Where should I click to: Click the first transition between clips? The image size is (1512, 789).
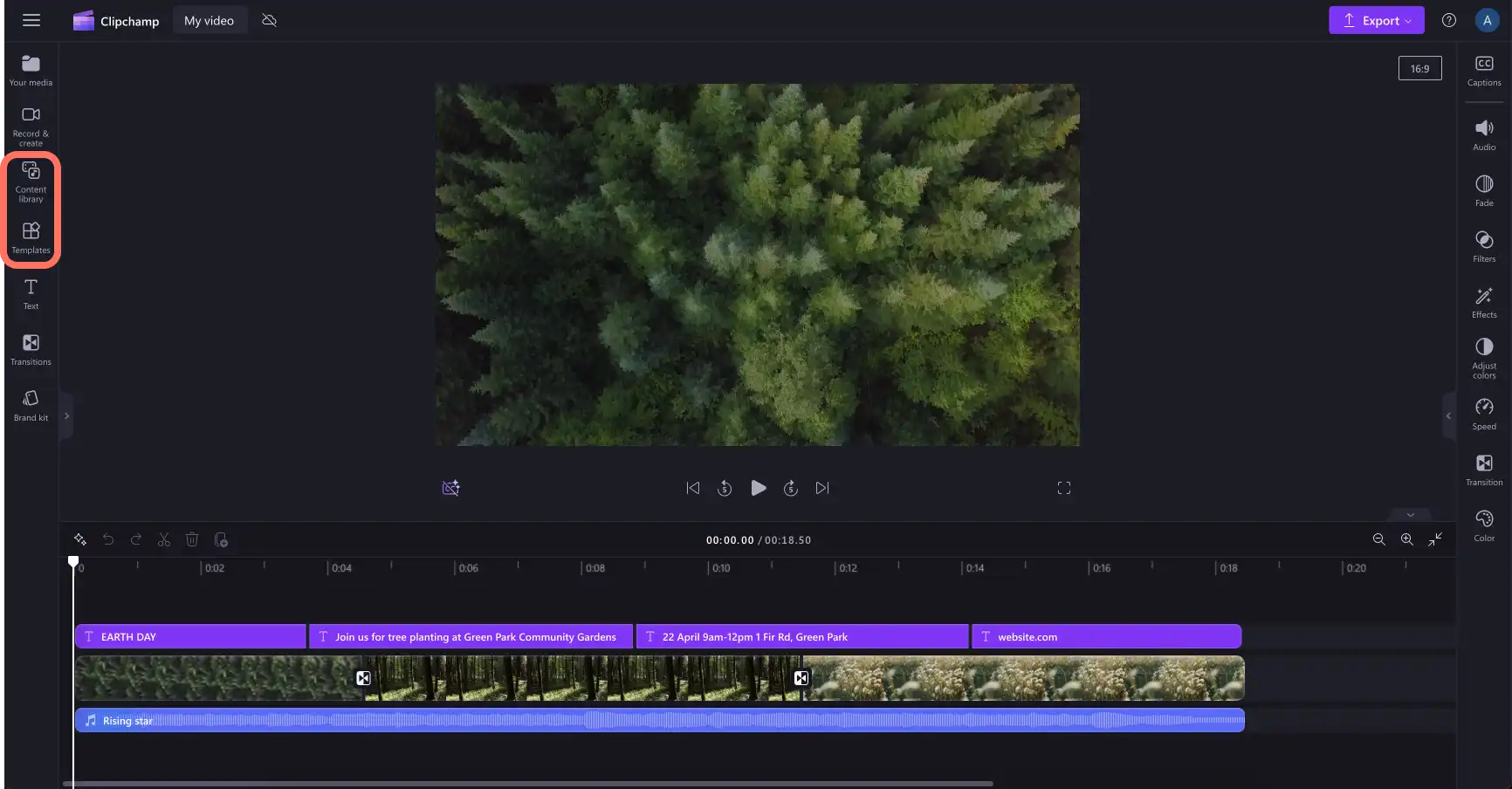363,678
